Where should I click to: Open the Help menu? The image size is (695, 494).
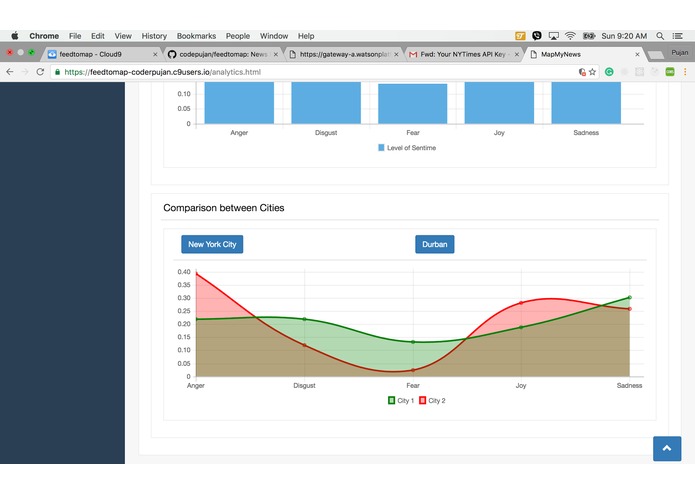(x=306, y=36)
